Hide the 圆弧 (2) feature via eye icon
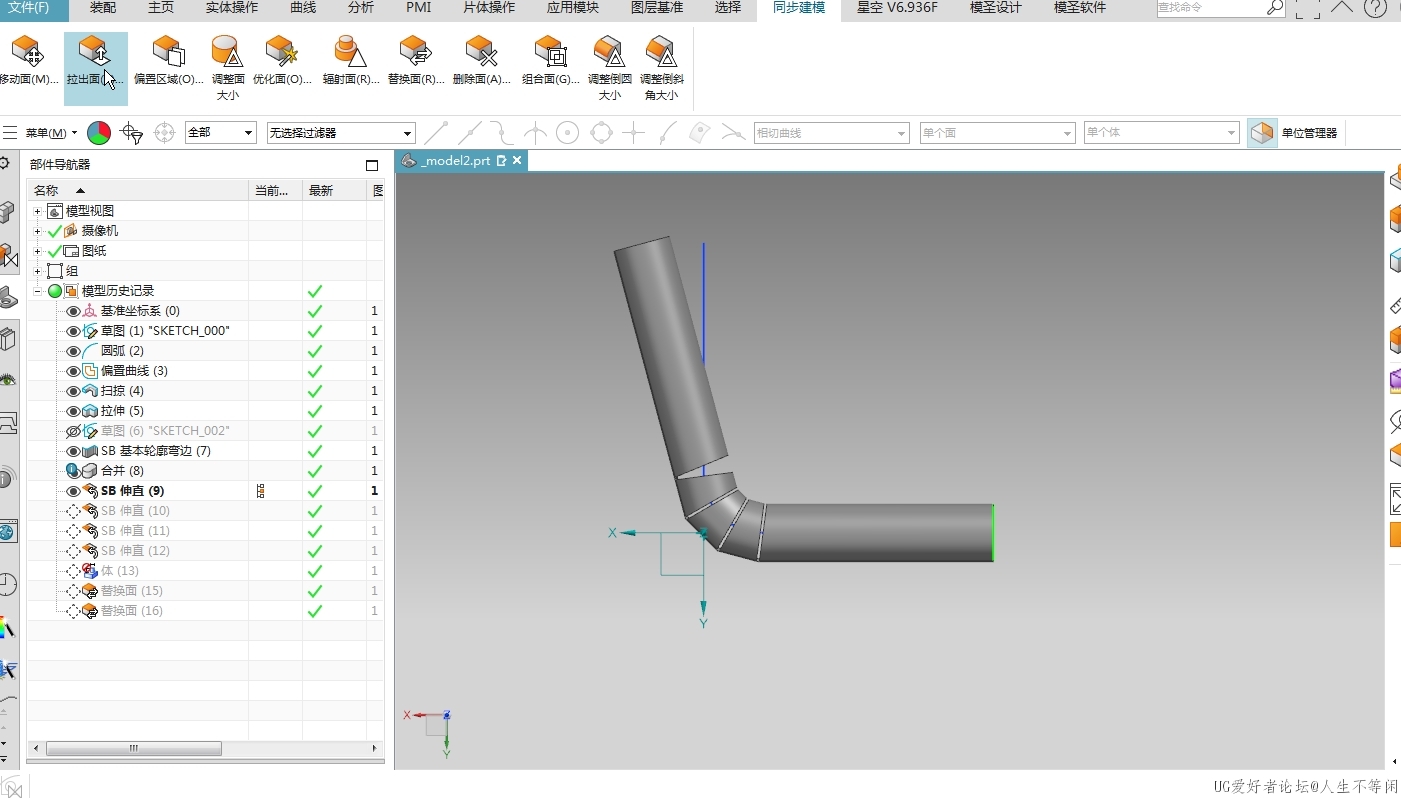This screenshot has height=798, width=1401. tap(73, 351)
